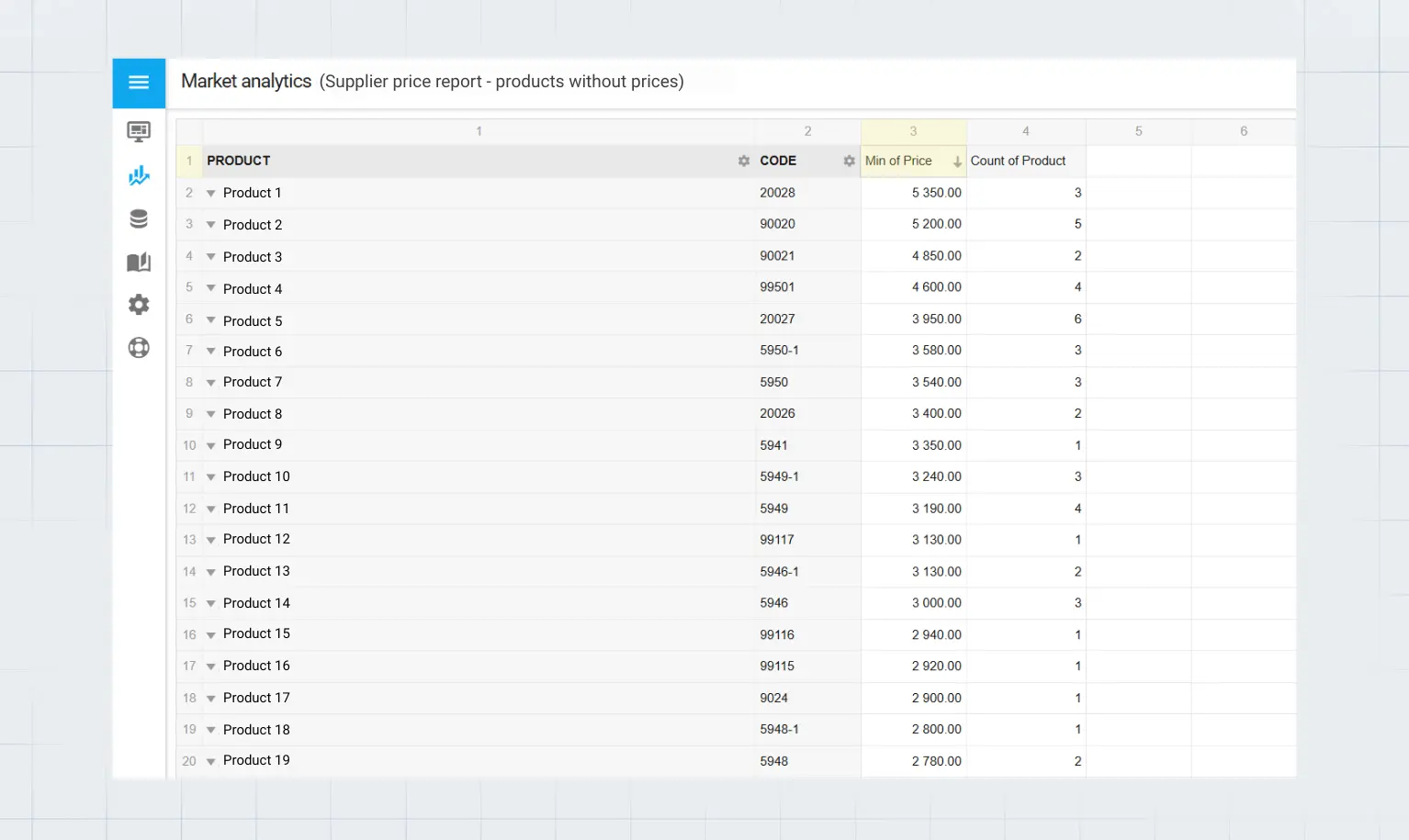Select the database icon in sidebar

tap(139, 218)
